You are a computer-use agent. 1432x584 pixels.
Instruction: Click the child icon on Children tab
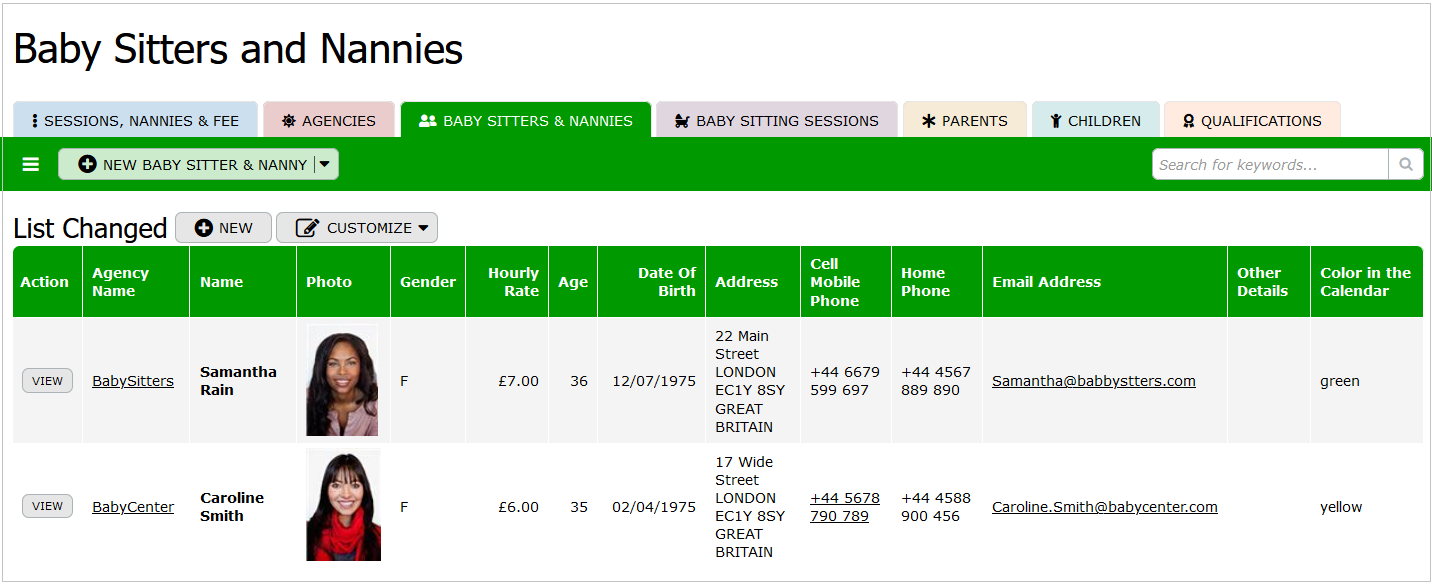1055,121
